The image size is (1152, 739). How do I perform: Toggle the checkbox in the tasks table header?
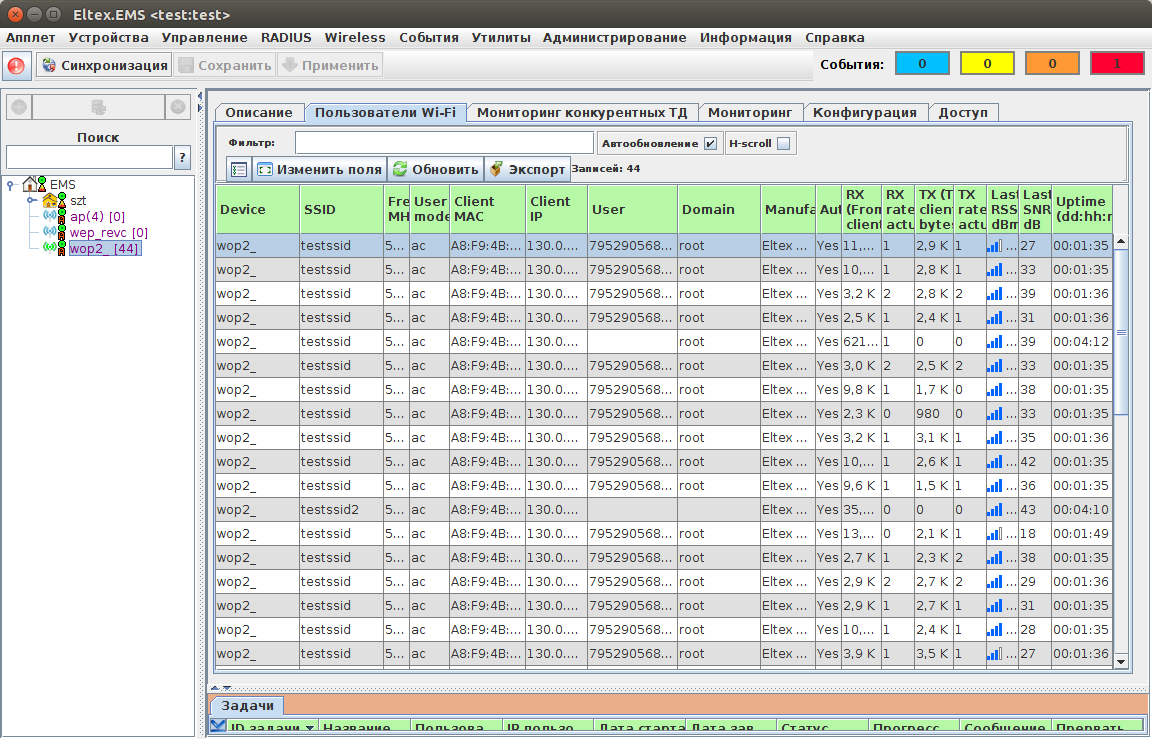pyautogui.click(x=218, y=727)
